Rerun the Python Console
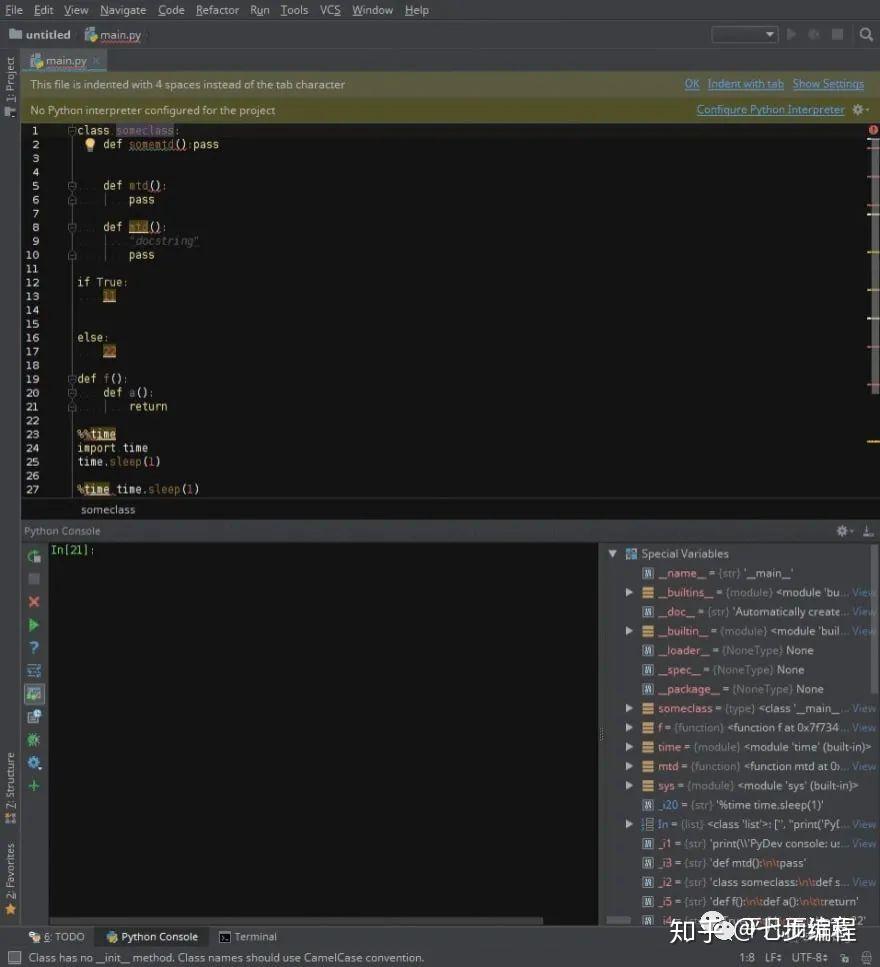The image size is (880, 967). pyautogui.click(x=34, y=556)
